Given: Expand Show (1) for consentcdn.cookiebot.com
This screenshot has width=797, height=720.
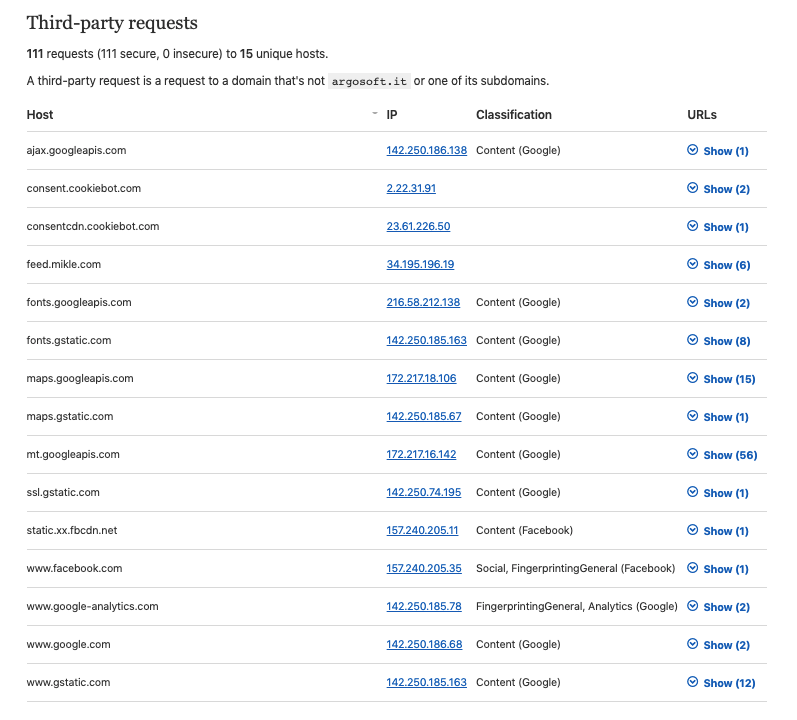Looking at the screenshot, I should (718, 227).
